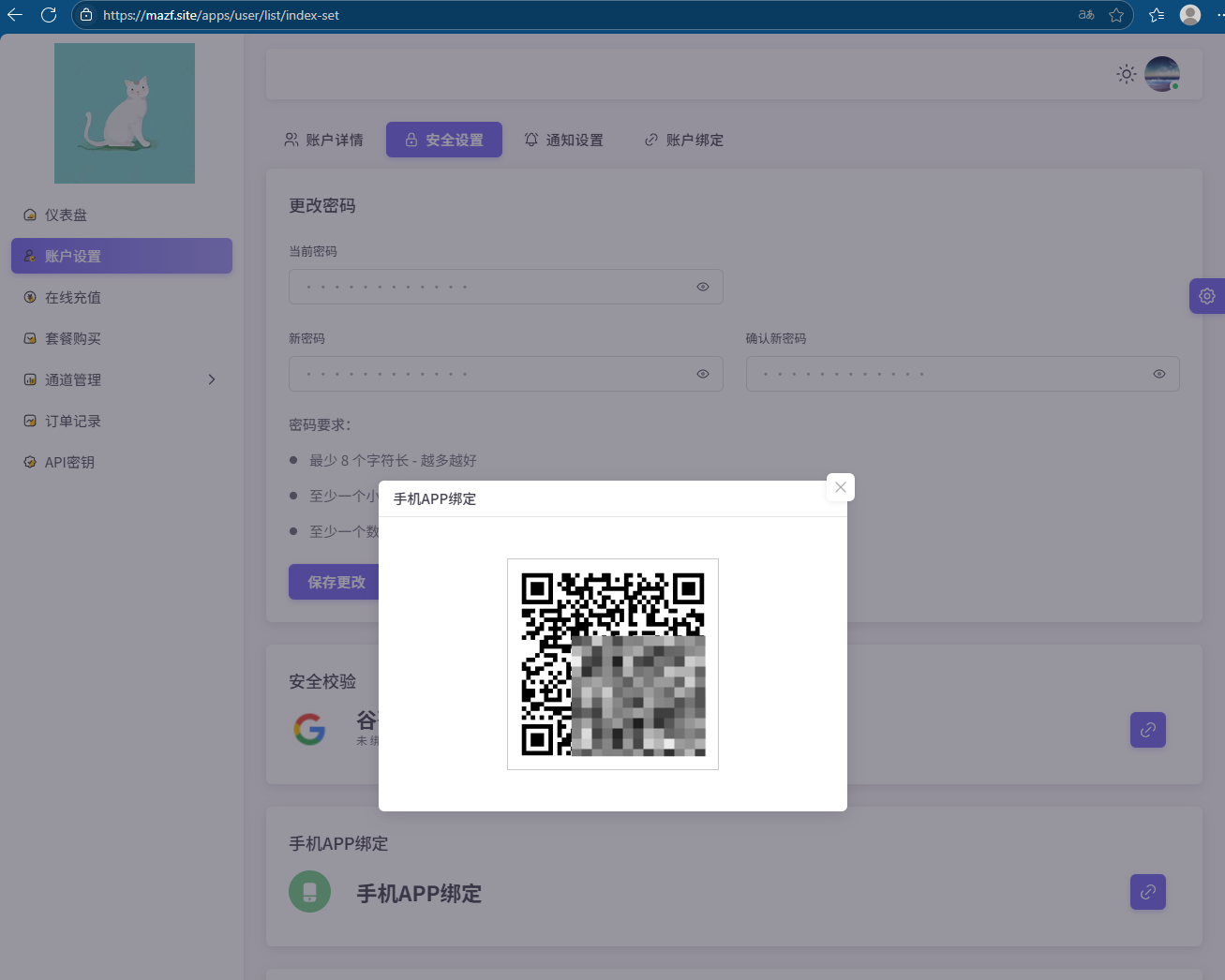Click the 安全校验 section heading

pyautogui.click(x=322, y=682)
